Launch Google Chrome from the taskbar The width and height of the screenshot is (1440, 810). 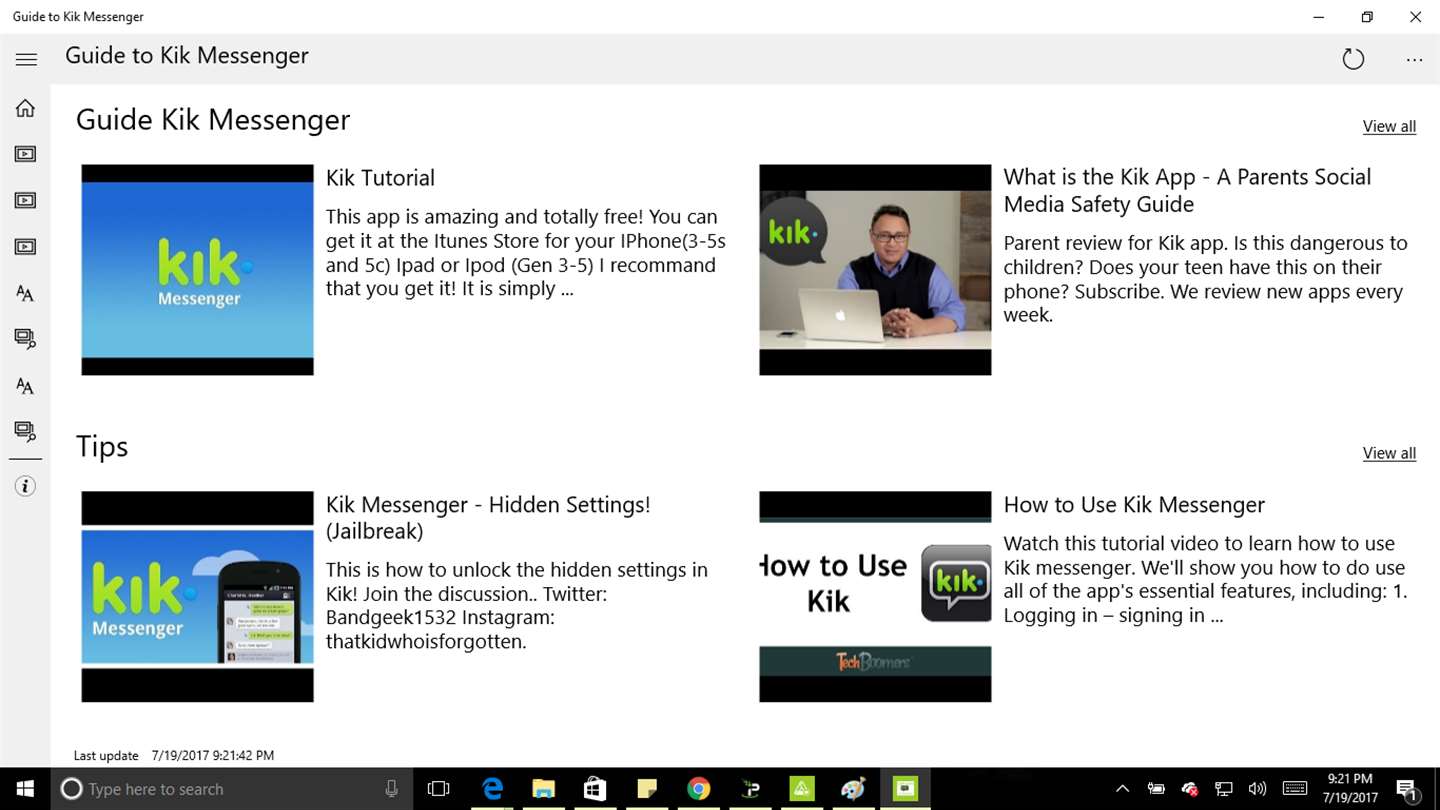[699, 789]
